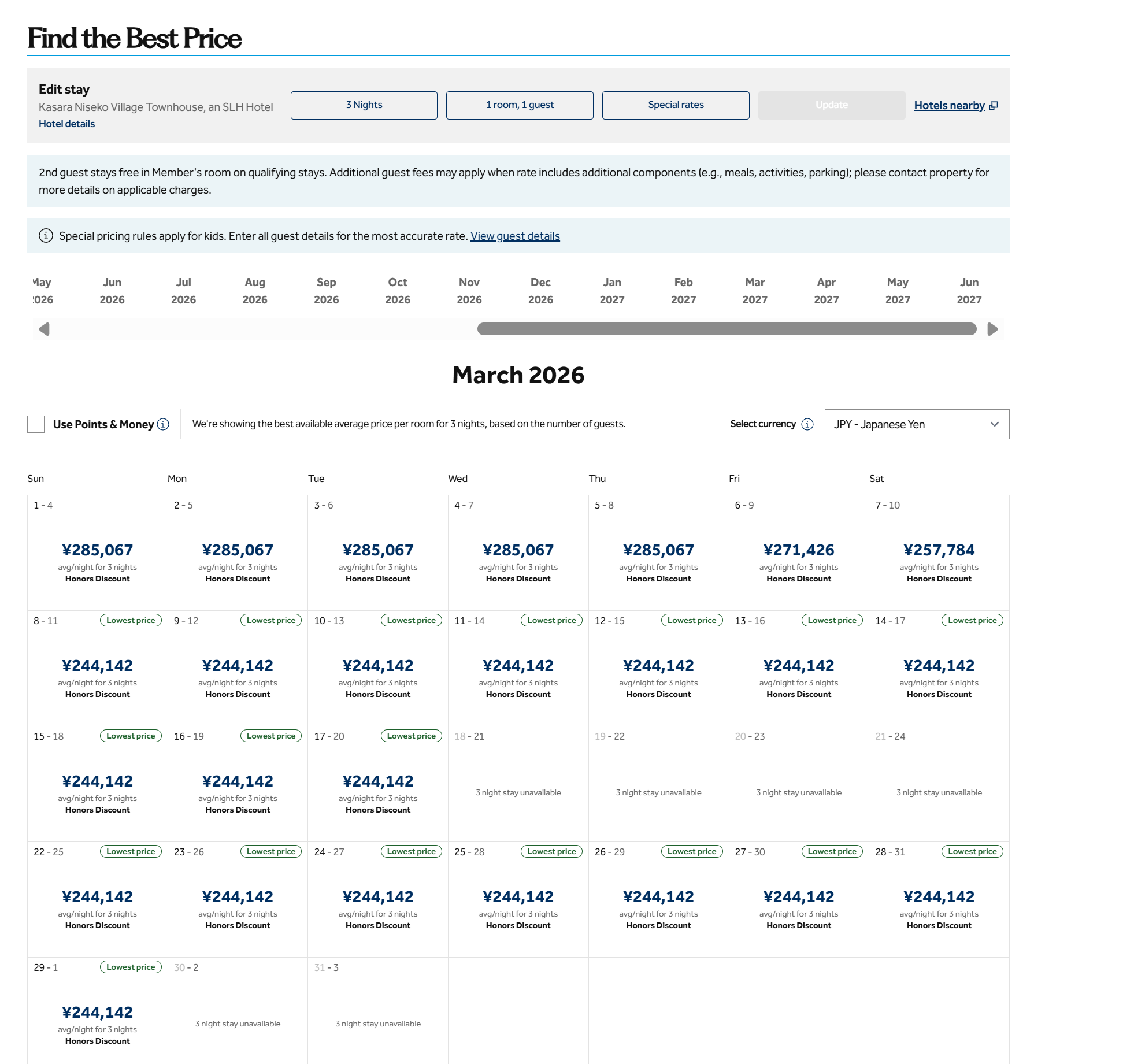The width and height of the screenshot is (1123, 1064).
Task: Select the Dec 2026 month tab
Action: [540, 291]
